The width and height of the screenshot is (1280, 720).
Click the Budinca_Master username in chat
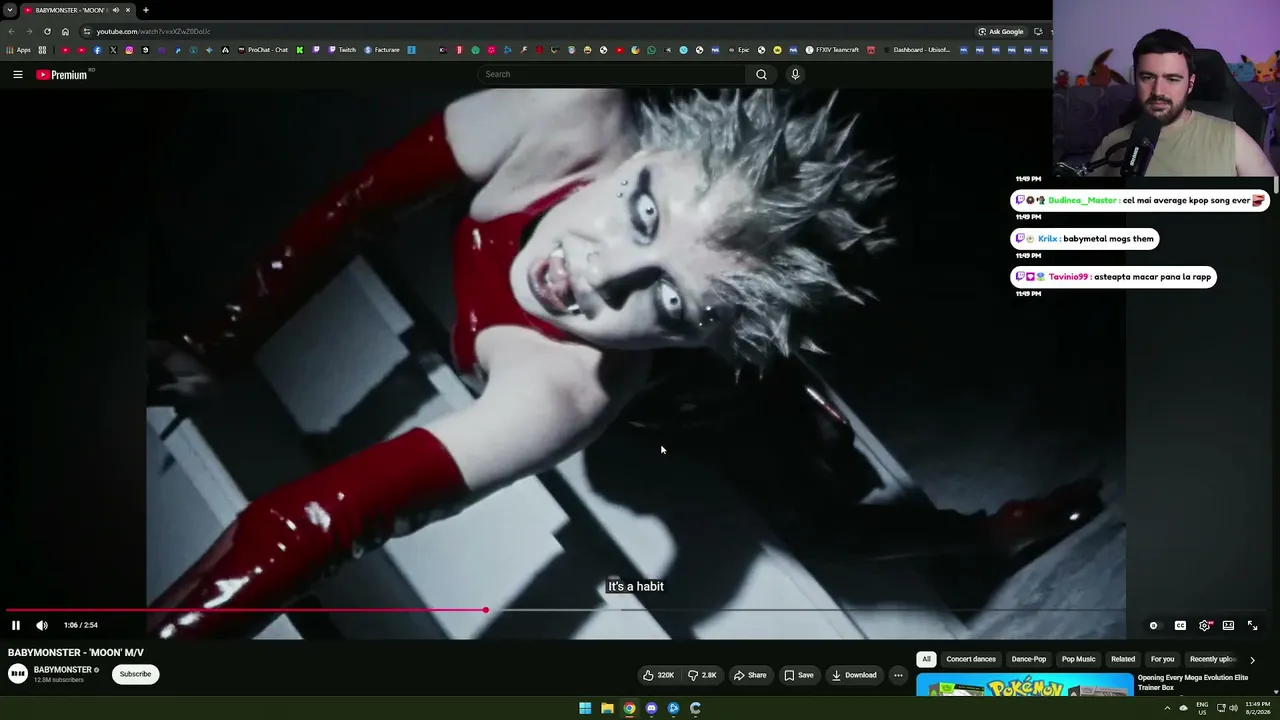(x=1082, y=200)
